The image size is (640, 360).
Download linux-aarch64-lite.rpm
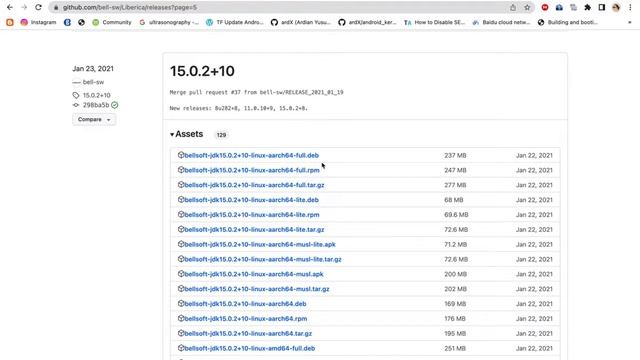coord(252,215)
